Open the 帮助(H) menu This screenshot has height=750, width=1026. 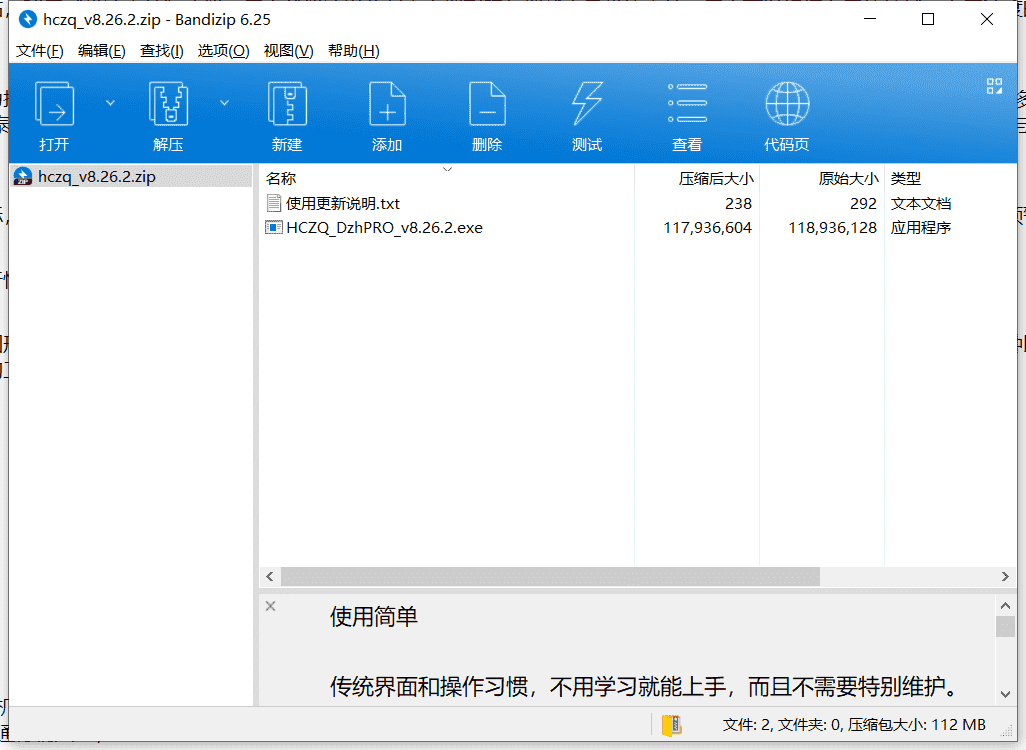click(353, 51)
